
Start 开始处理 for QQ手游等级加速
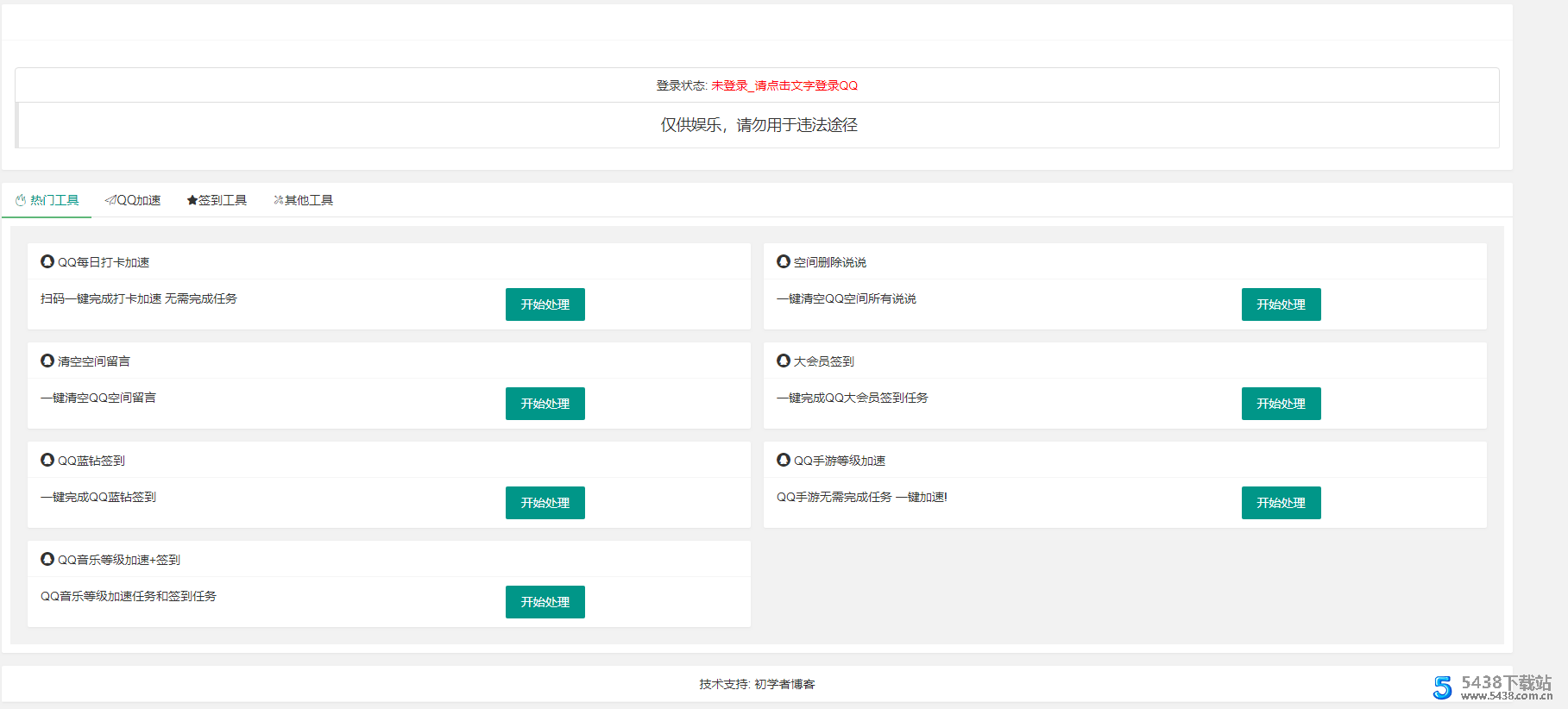tap(1281, 503)
